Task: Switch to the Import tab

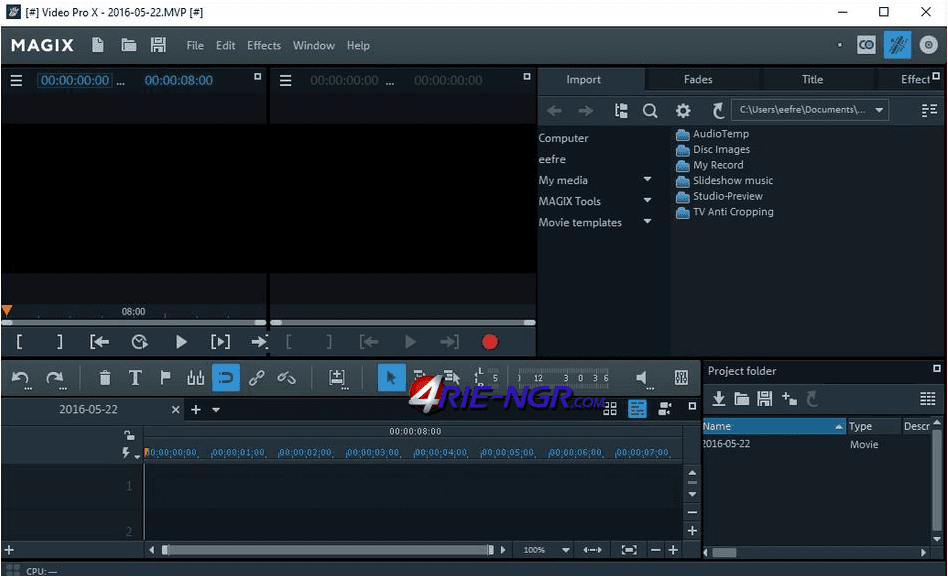Action: [x=583, y=79]
